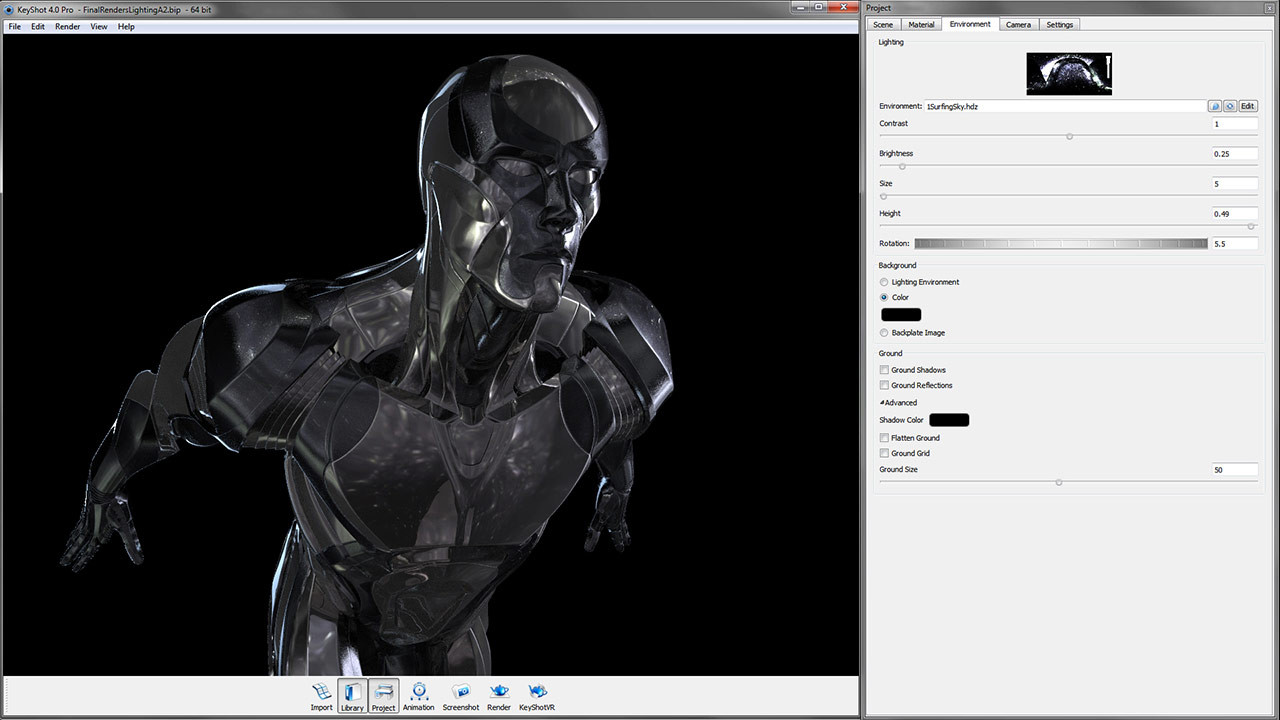Click the environment file browse icon

click(1214, 106)
